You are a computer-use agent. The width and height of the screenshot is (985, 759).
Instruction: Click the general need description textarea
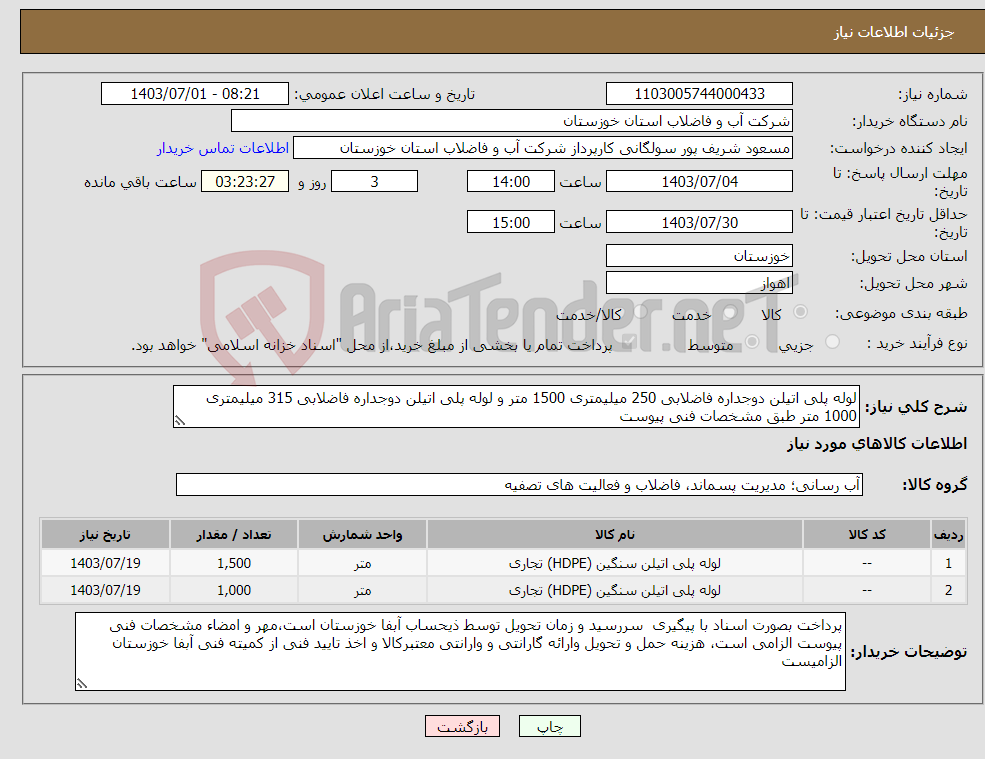coord(516,407)
